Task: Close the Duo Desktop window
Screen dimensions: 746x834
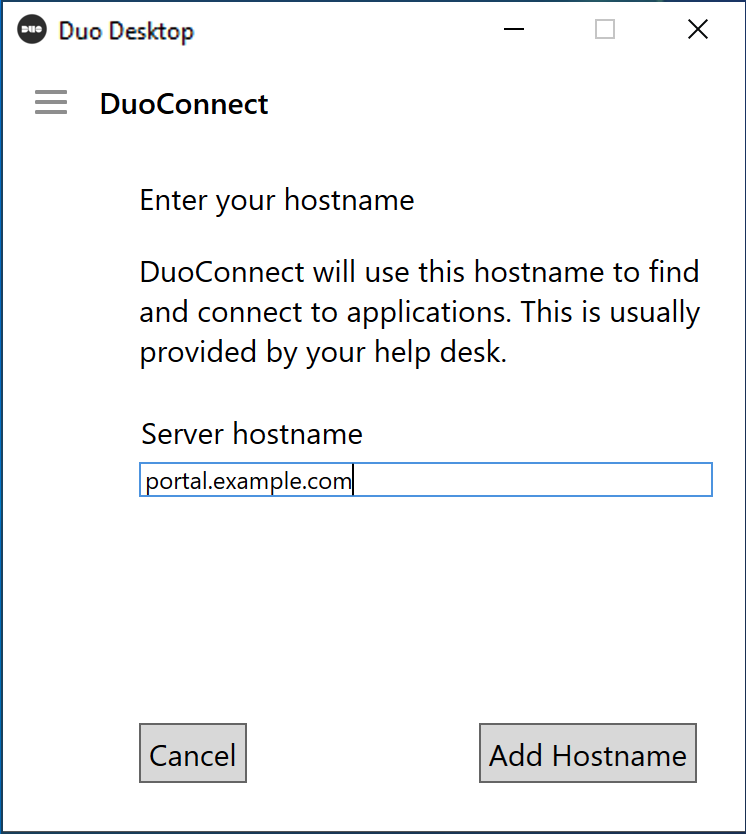Action: 697,30
